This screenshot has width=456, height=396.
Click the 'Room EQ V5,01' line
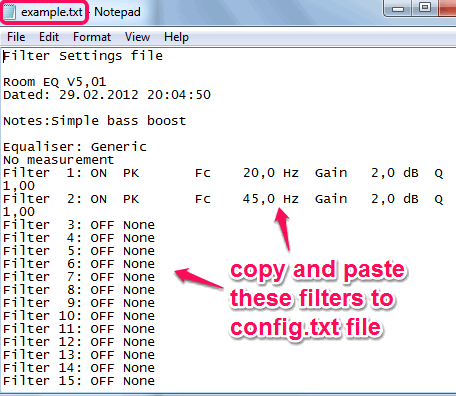click(x=55, y=82)
